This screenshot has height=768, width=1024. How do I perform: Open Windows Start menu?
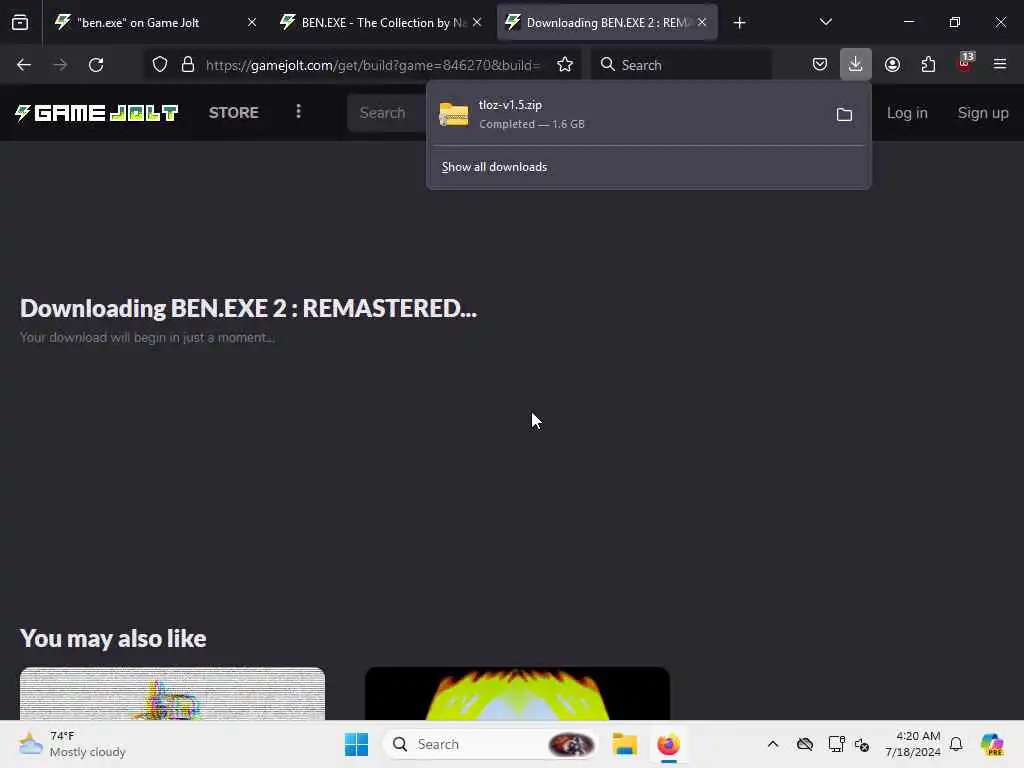pyautogui.click(x=357, y=744)
